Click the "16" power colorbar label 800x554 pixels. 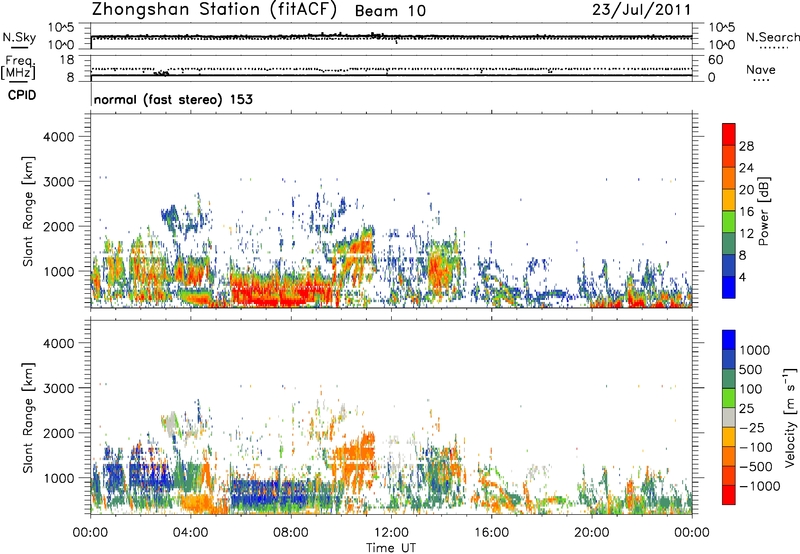tap(746, 212)
